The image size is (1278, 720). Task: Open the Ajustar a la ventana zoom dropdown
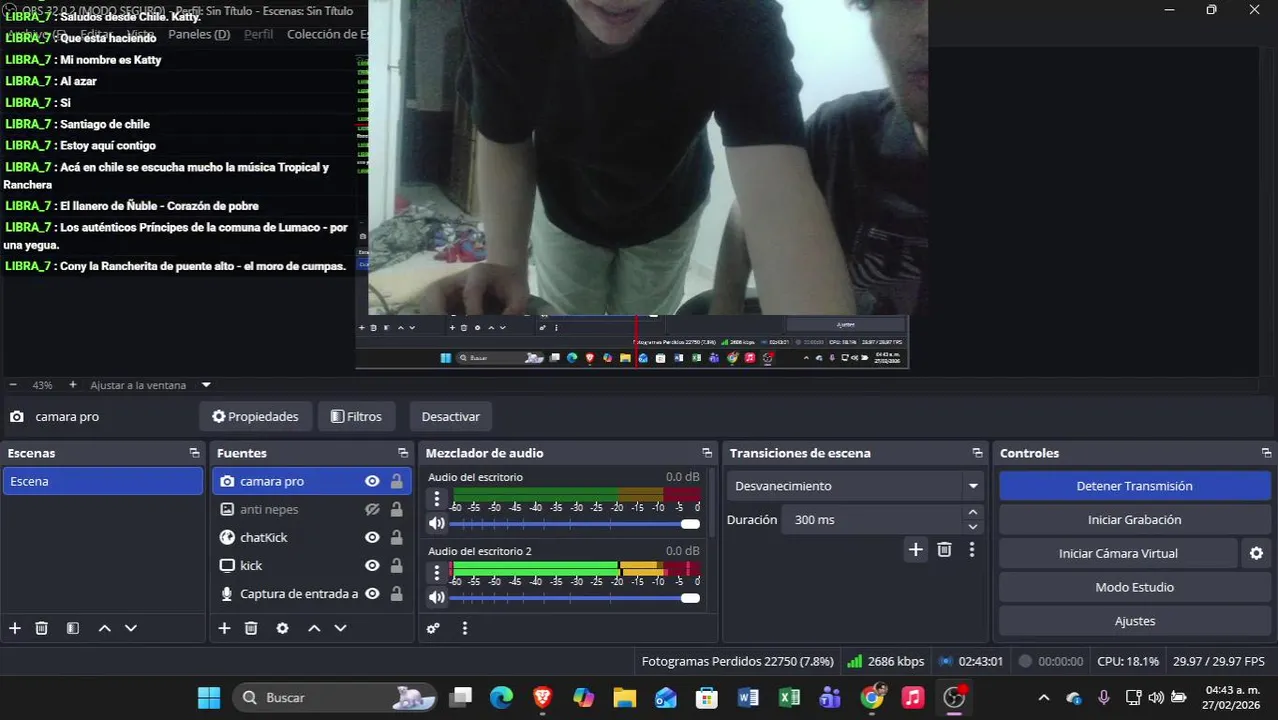click(x=206, y=385)
